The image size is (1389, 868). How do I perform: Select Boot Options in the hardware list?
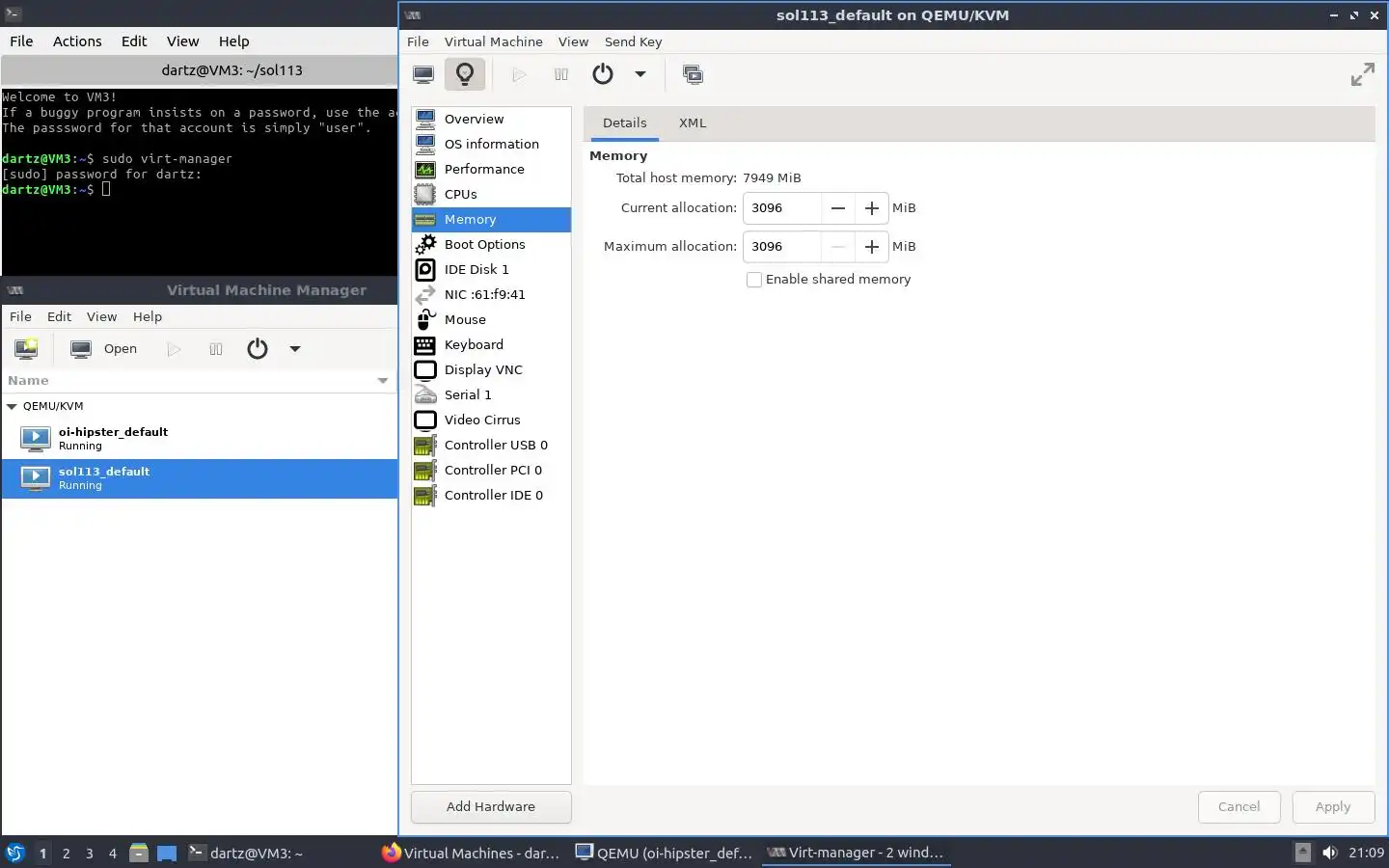(491, 244)
